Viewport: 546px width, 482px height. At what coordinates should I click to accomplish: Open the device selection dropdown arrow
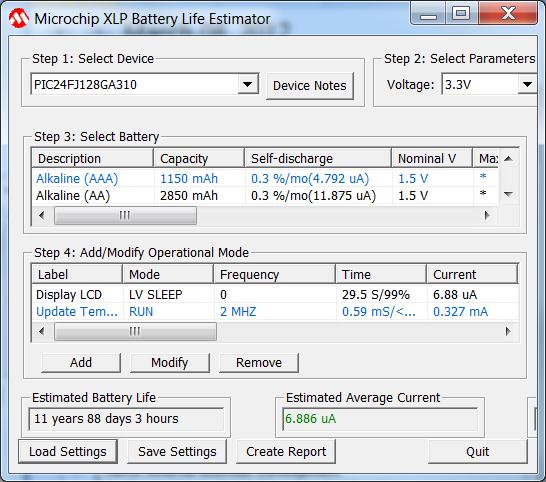coord(248,84)
